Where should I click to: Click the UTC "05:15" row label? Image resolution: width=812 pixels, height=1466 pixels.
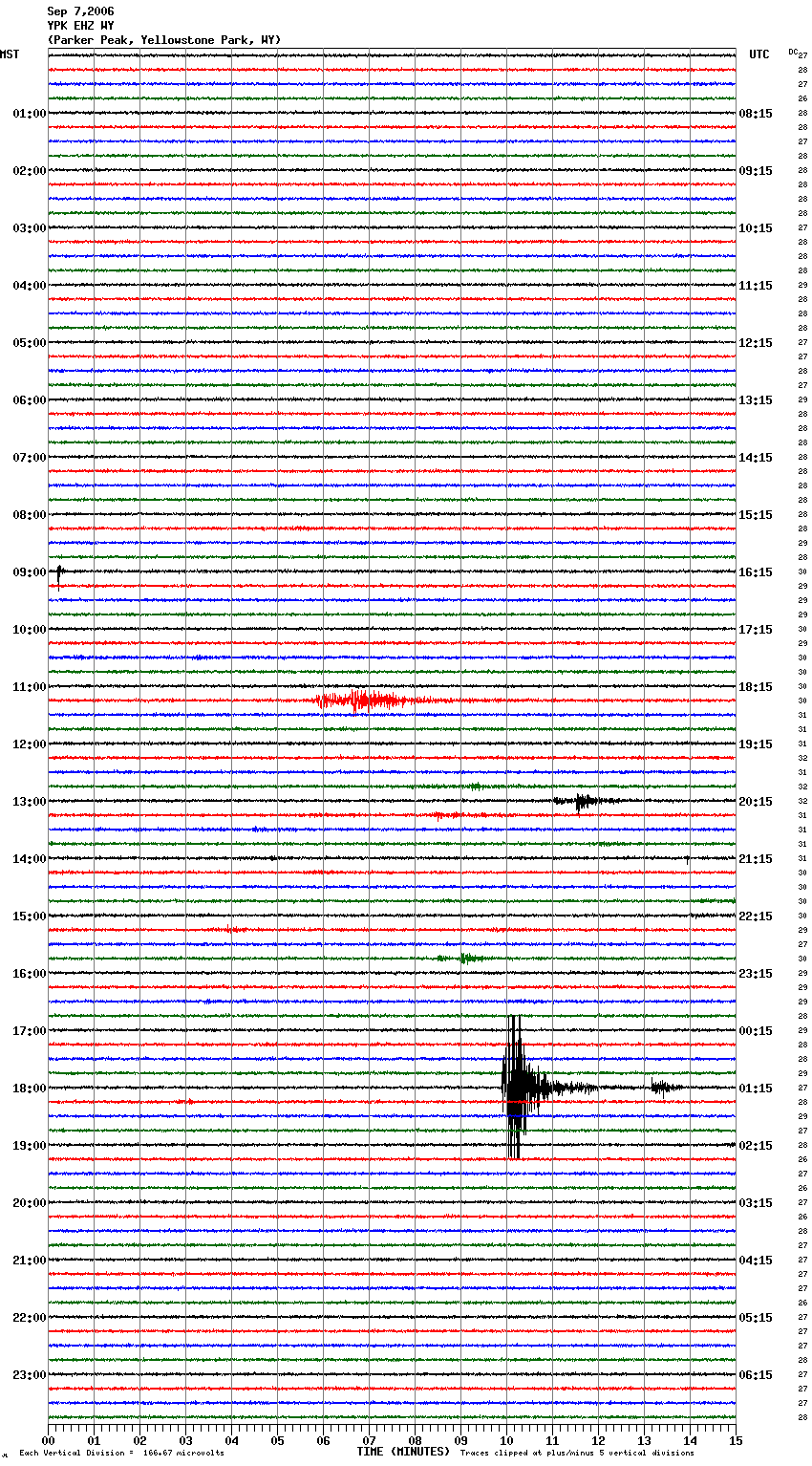pyautogui.click(x=756, y=1318)
